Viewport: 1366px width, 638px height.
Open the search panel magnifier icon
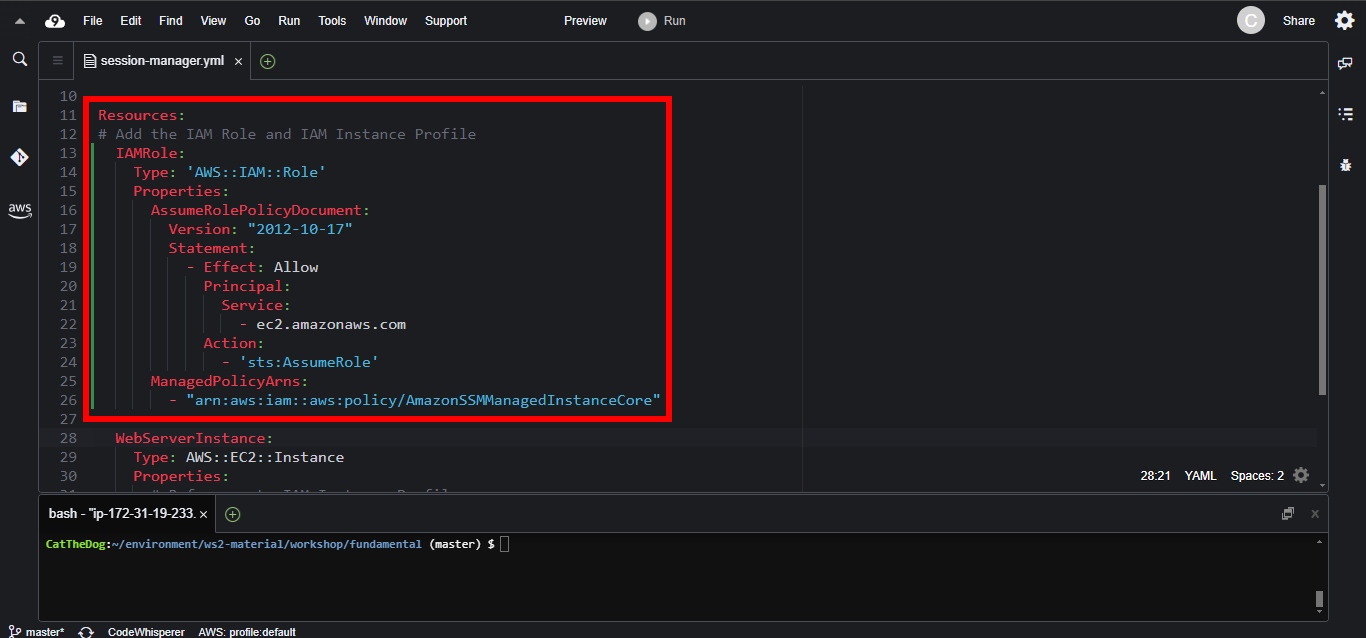[x=19, y=60]
